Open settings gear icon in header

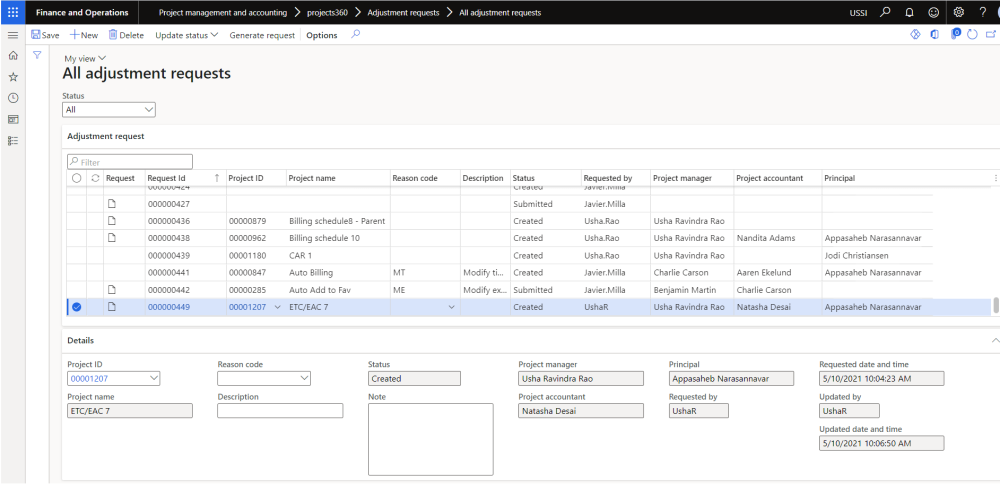(958, 12)
